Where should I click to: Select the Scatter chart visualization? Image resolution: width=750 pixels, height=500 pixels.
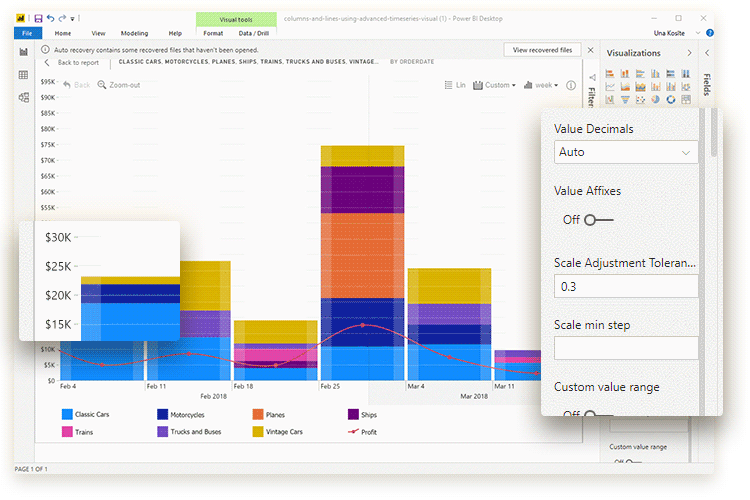pyautogui.click(x=640, y=100)
